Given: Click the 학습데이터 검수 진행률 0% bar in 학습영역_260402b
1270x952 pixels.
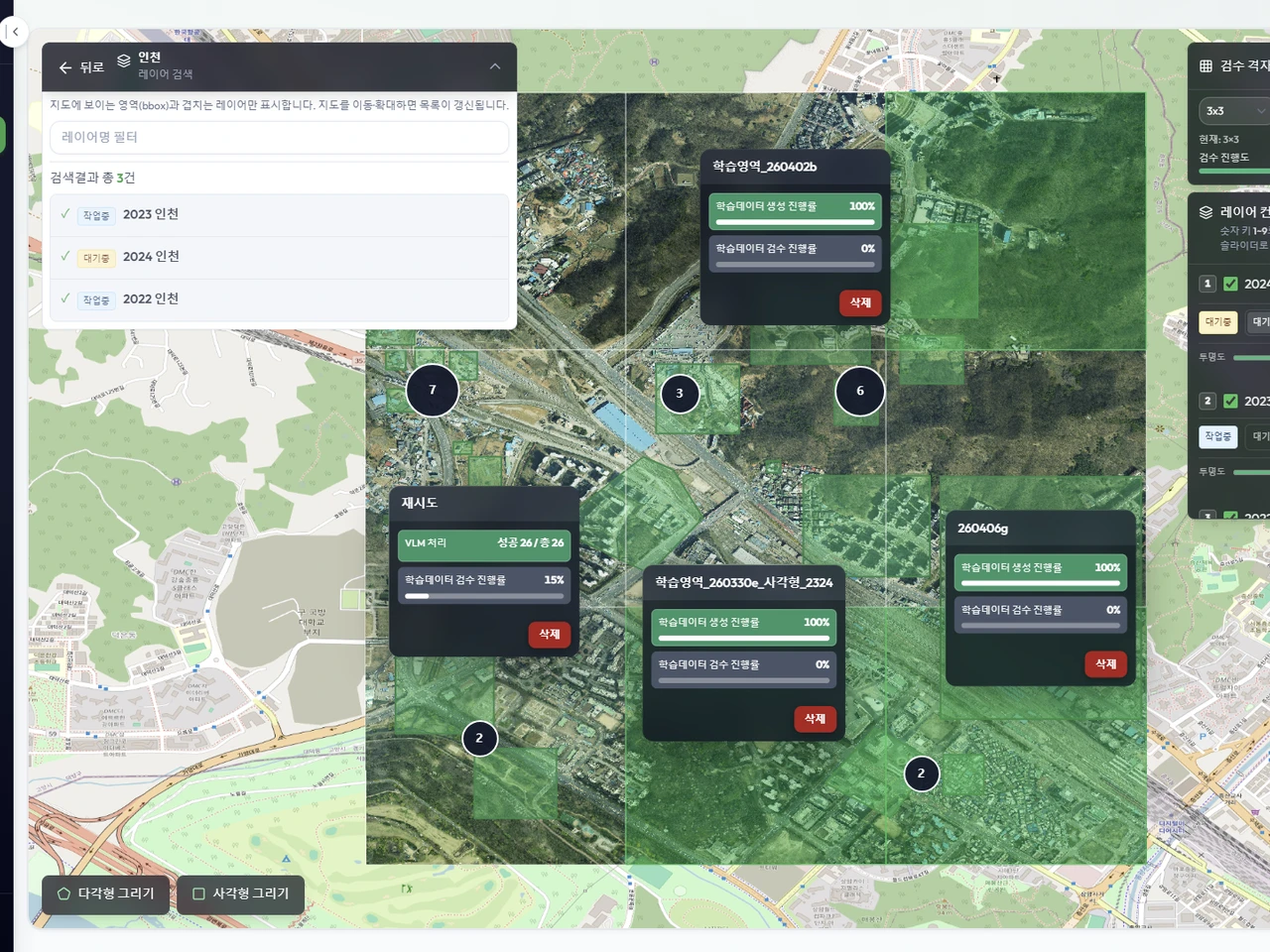Looking at the screenshot, I should (x=795, y=252).
